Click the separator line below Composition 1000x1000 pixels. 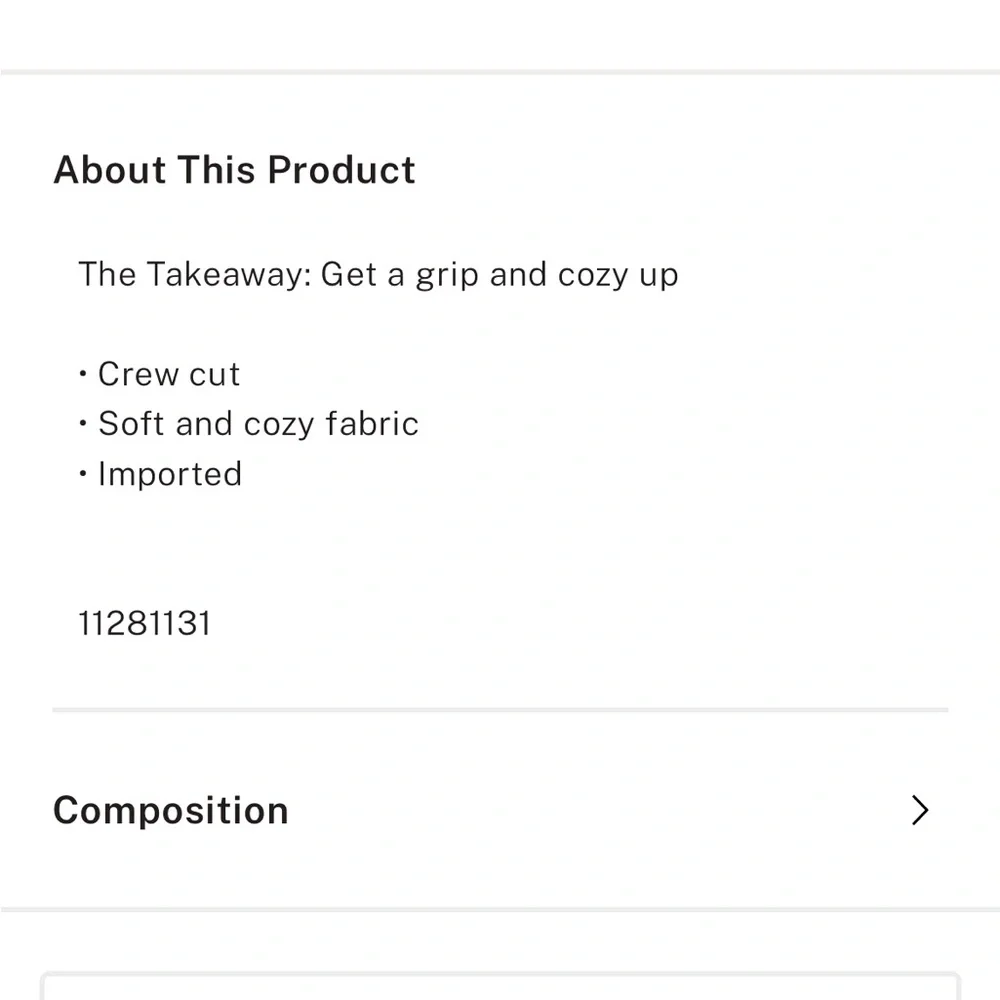[x=500, y=909]
